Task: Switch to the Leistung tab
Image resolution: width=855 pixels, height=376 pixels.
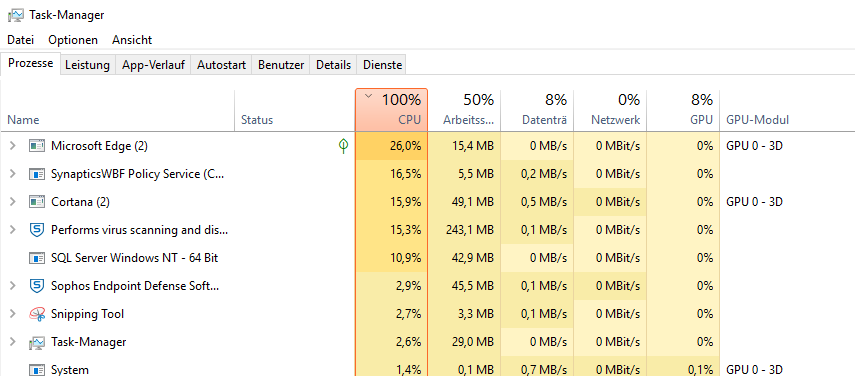Action: pyautogui.click(x=87, y=65)
